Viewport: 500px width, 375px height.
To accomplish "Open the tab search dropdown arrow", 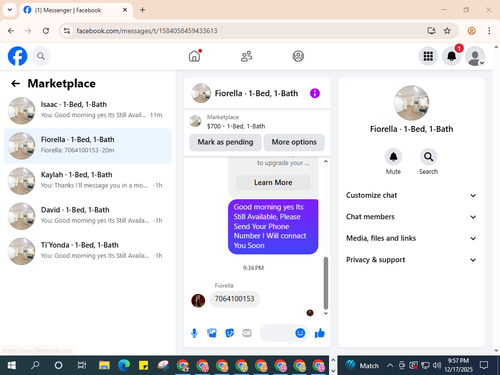I will [10, 10].
